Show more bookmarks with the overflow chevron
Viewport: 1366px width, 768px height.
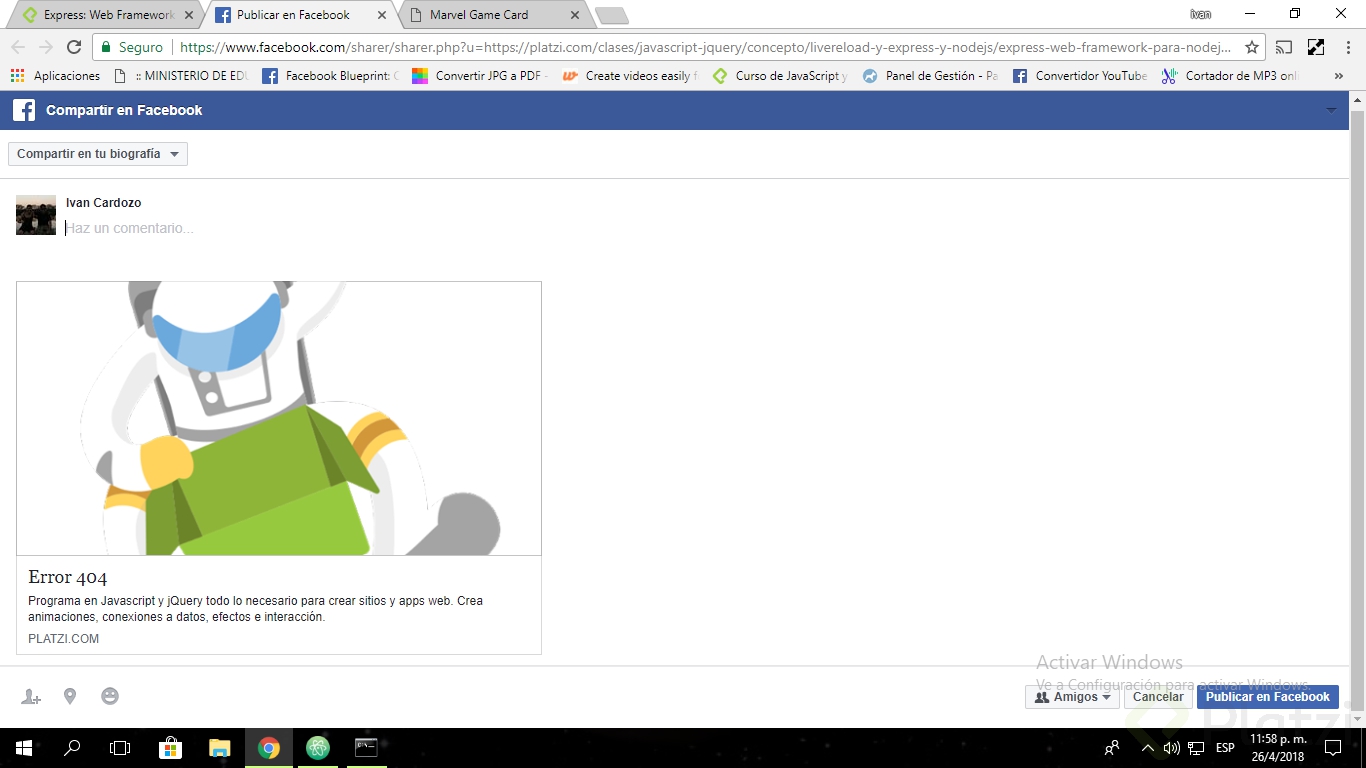[1339, 76]
